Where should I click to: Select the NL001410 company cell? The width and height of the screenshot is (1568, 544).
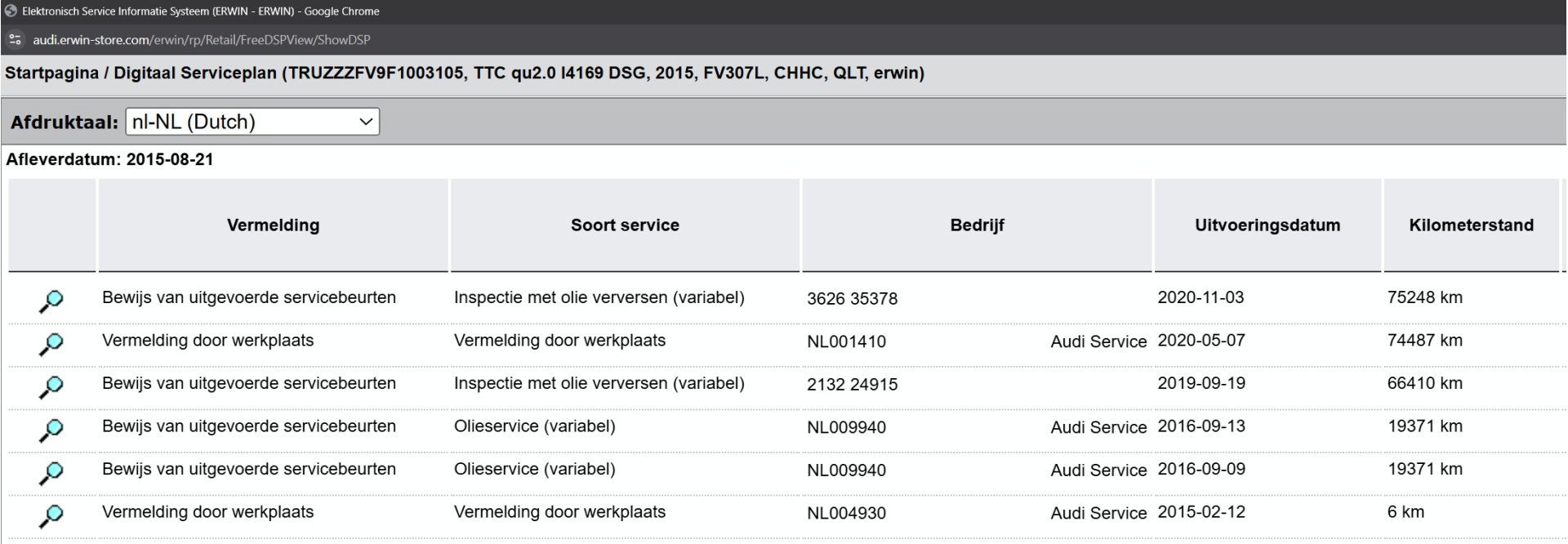[x=846, y=341]
